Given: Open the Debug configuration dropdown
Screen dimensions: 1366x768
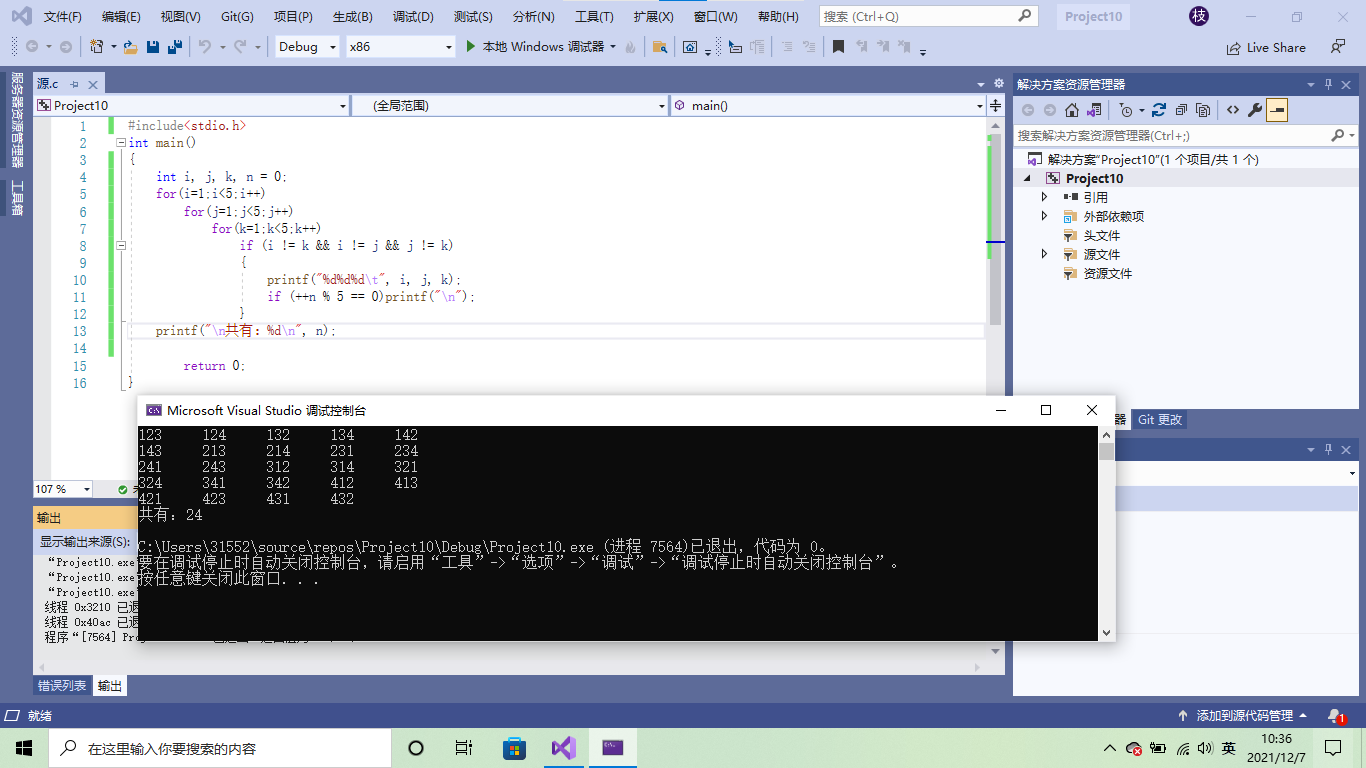Looking at the screenshot, I should (307, 47).
